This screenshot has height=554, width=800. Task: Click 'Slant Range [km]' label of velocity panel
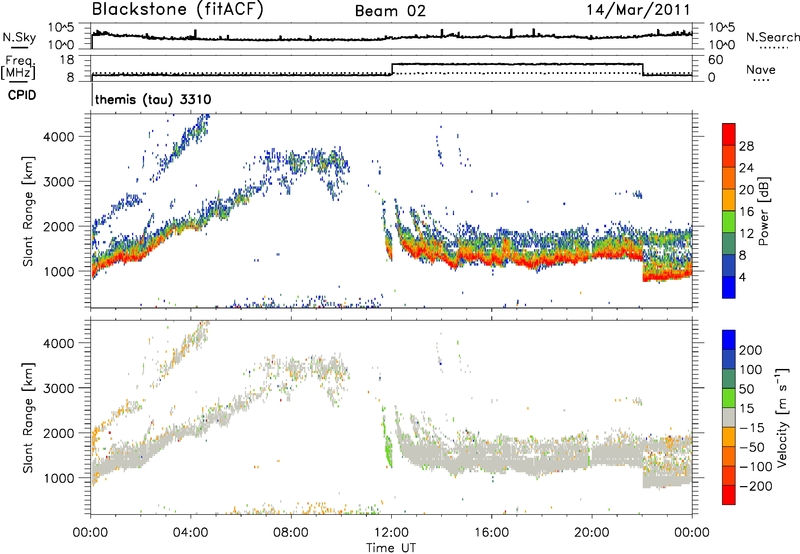28,417
